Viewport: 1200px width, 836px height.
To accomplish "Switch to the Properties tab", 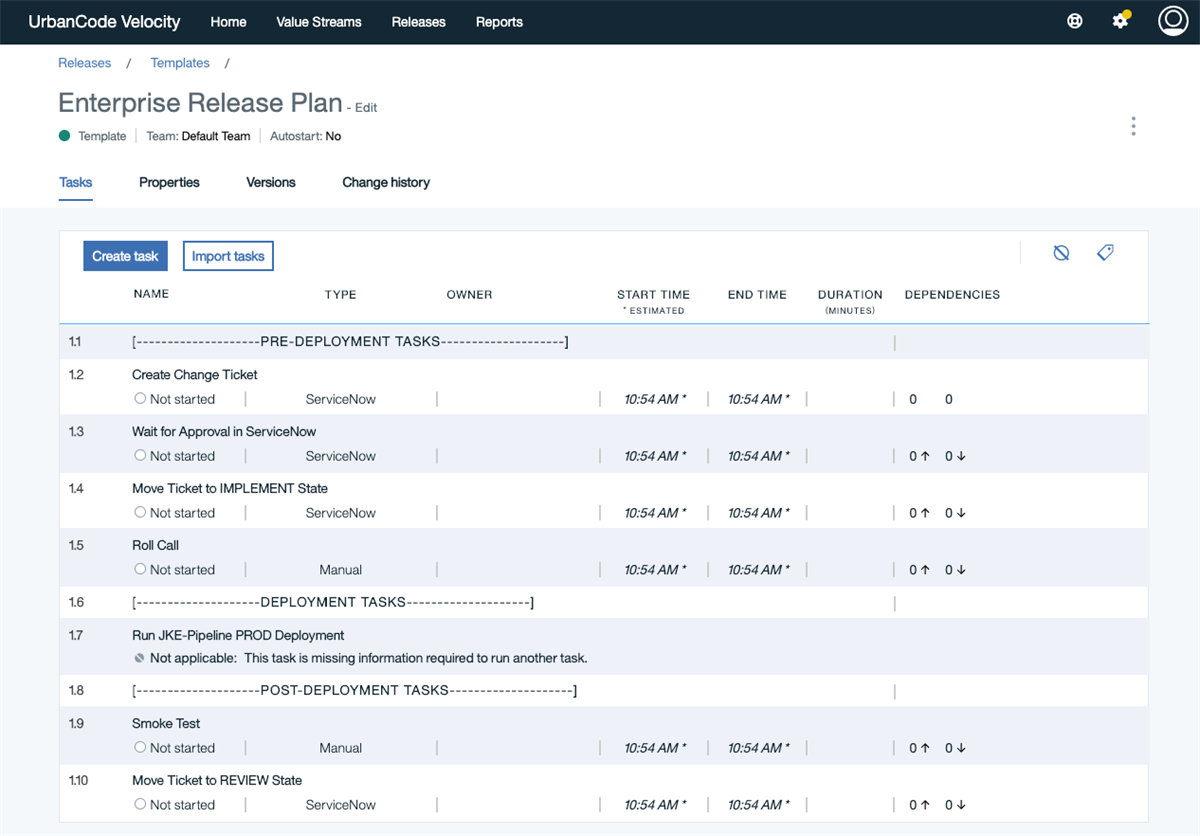I will coord(169,182).
